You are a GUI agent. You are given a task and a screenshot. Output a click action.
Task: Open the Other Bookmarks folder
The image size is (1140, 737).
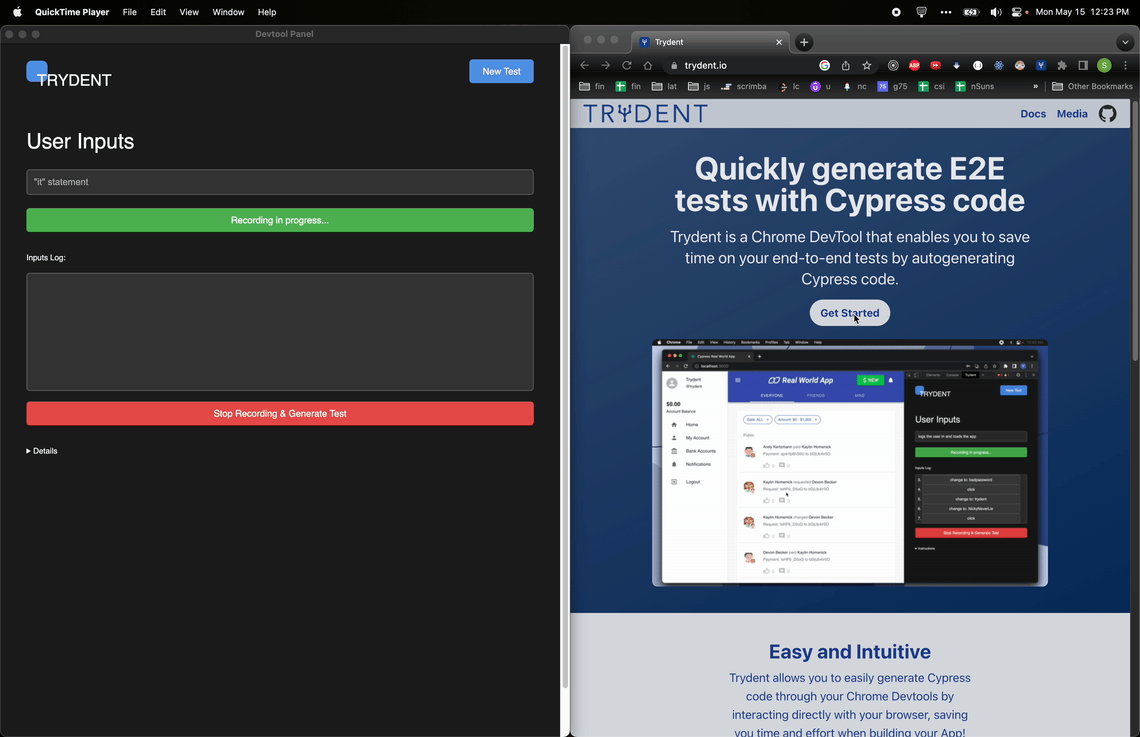point(1092,86)
